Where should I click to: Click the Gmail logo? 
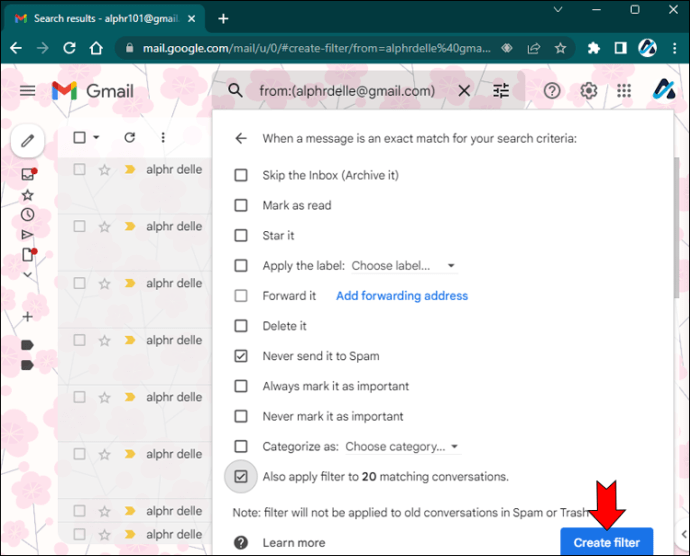click(x=92, y=91)
